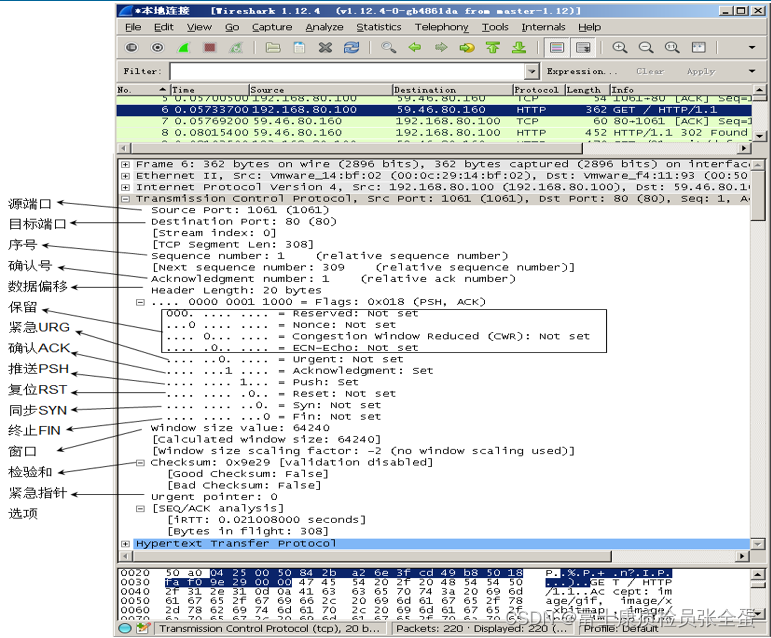Zoom in packet text icon
This screenshot has height=638, width=771.
(x=620, y=48)
